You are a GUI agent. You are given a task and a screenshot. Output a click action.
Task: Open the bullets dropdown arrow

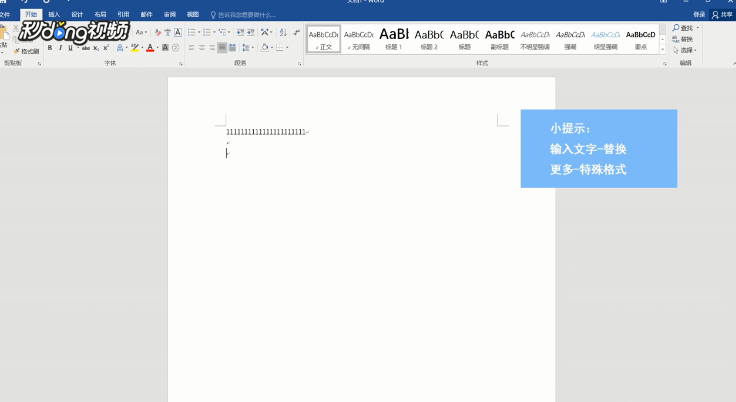pos(199,32)
